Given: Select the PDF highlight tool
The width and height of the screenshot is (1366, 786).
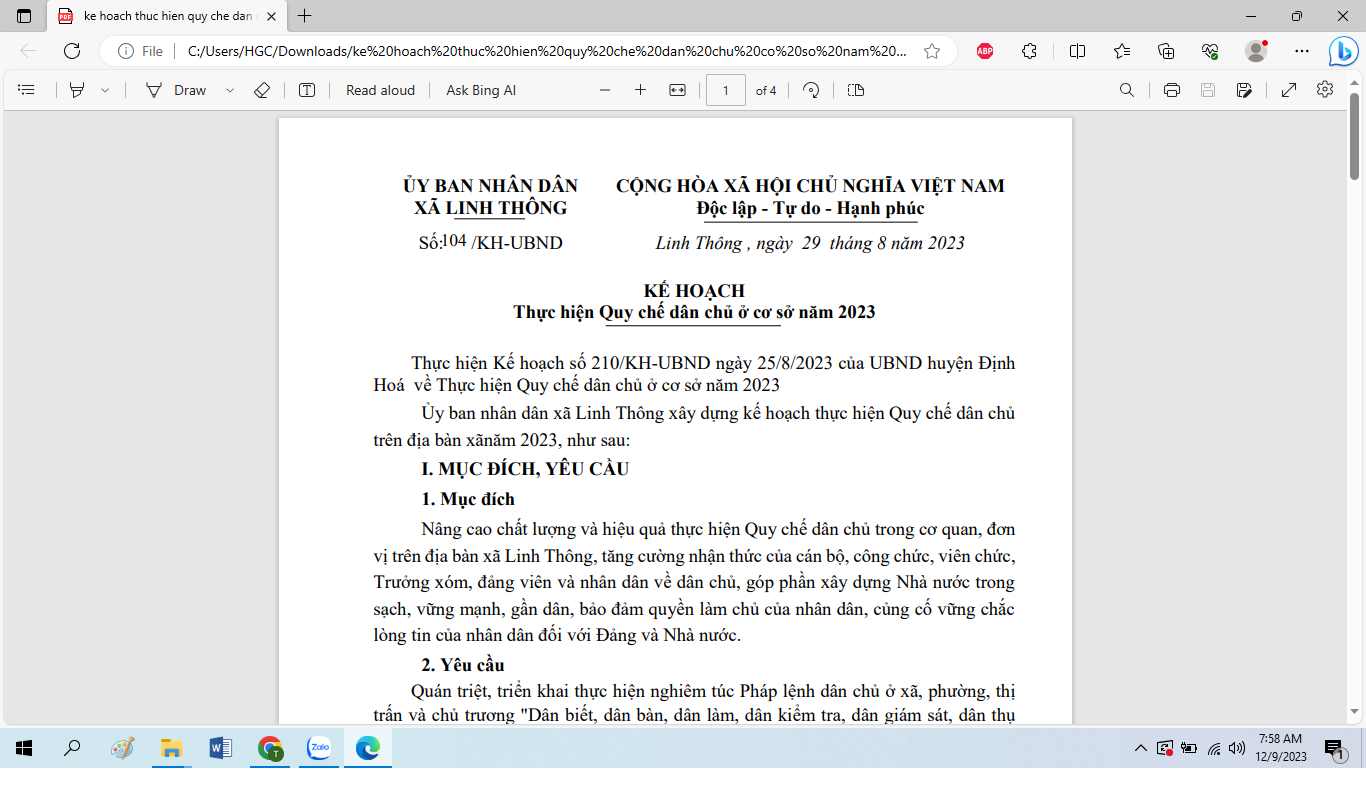Looking at the screenshot, I should (77, 90).
